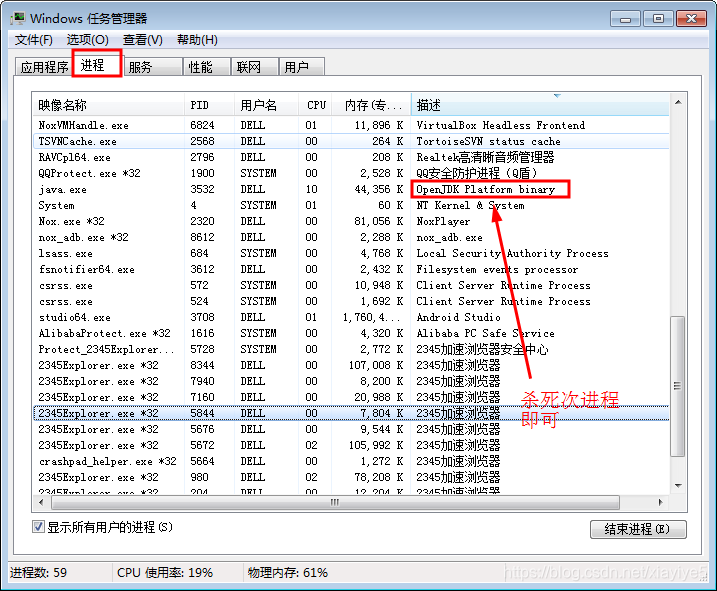The image size is (717, 591).
Task: Switch to the 进程 tab
Action: pyautogui.click(x=97, y=65)
